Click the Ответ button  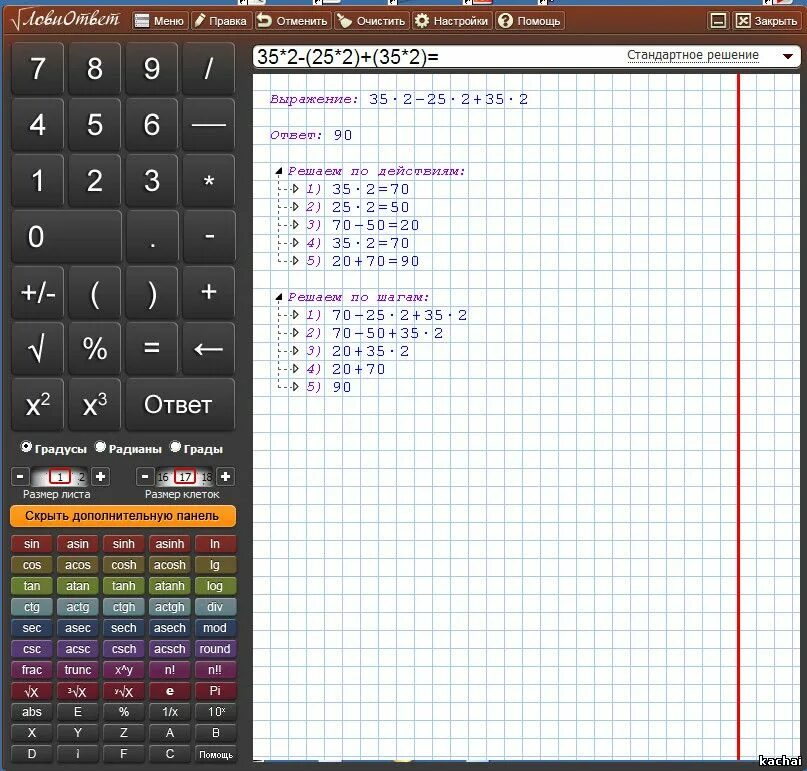[180, 405]
